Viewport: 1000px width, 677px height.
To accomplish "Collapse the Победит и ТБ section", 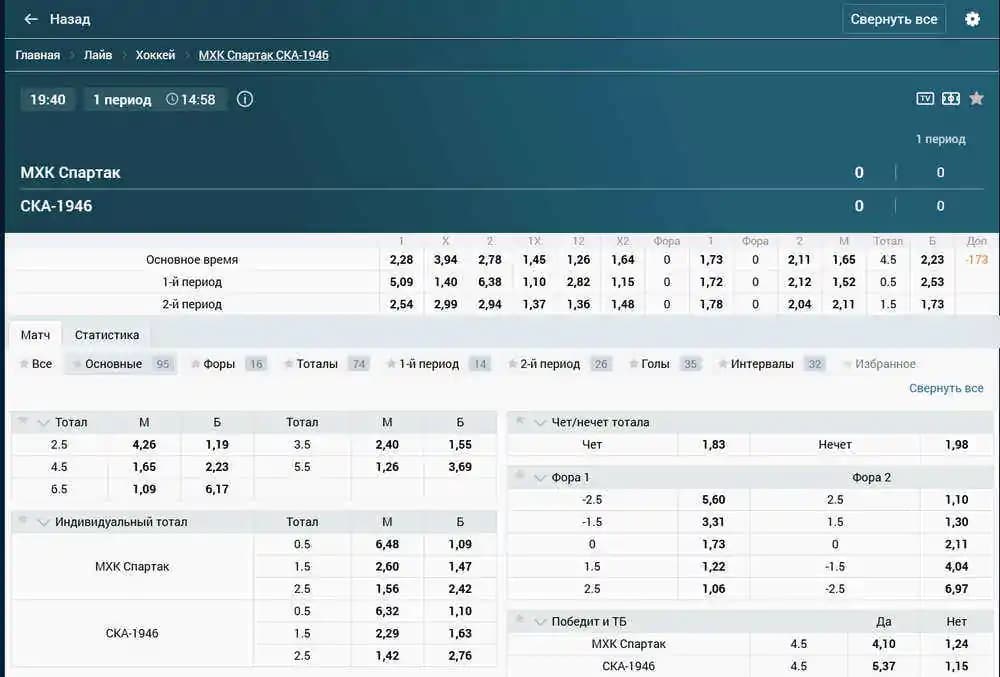I will [540, 622].
